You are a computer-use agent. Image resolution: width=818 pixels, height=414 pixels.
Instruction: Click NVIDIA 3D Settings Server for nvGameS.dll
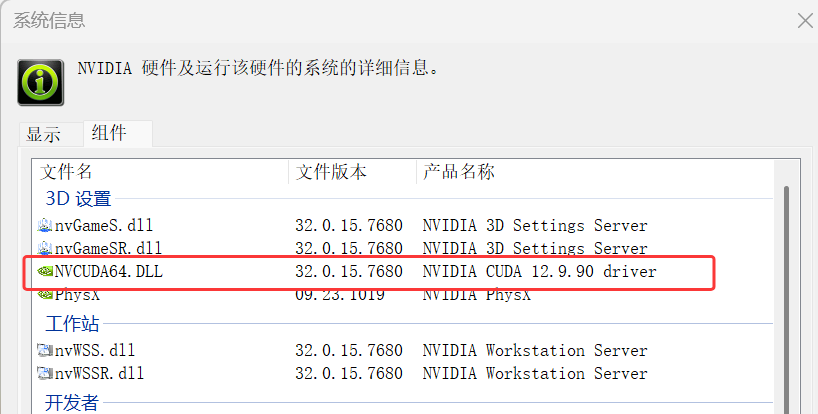tap(535, 225)
